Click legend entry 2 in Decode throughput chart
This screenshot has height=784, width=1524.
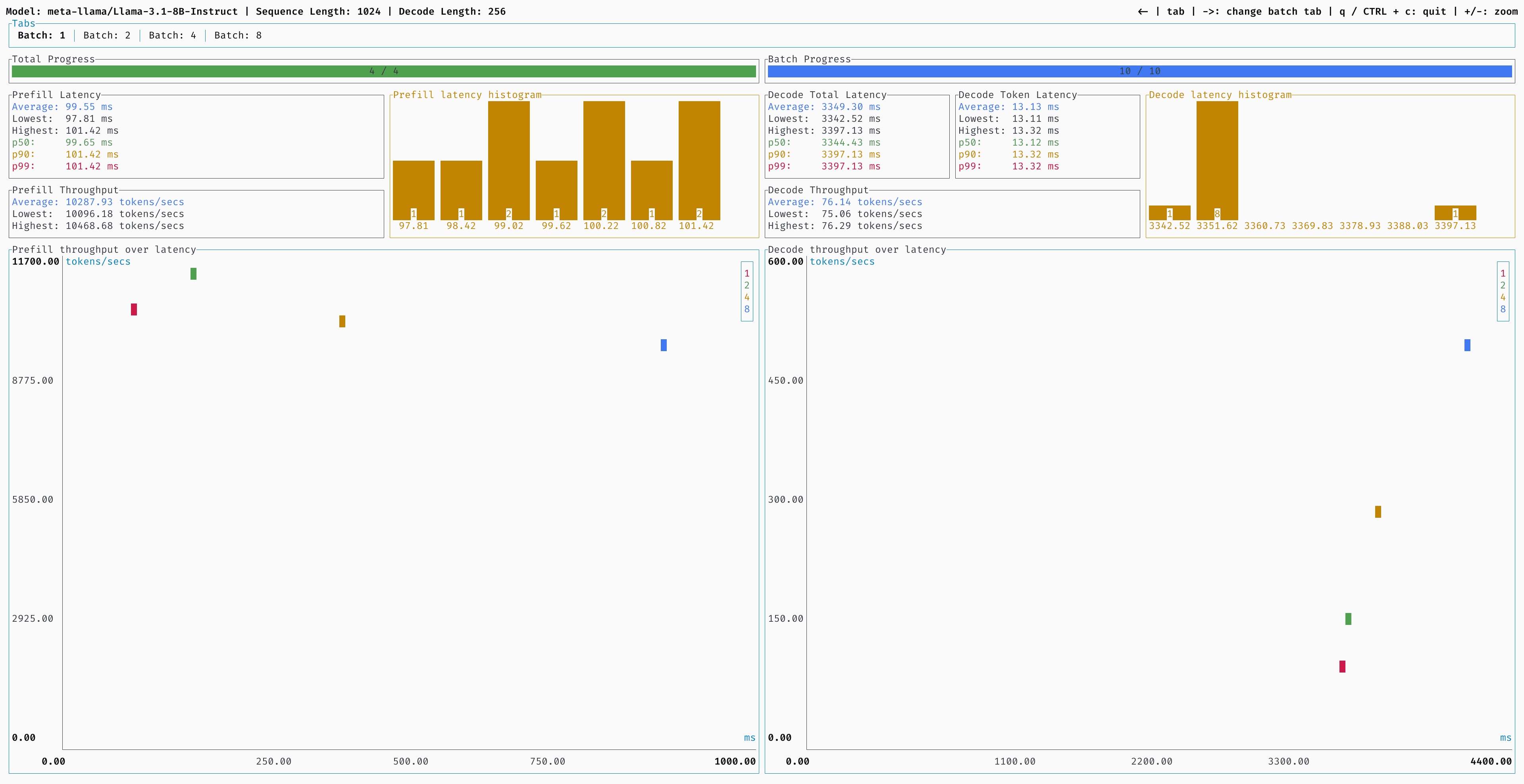tap(1503, 286)
